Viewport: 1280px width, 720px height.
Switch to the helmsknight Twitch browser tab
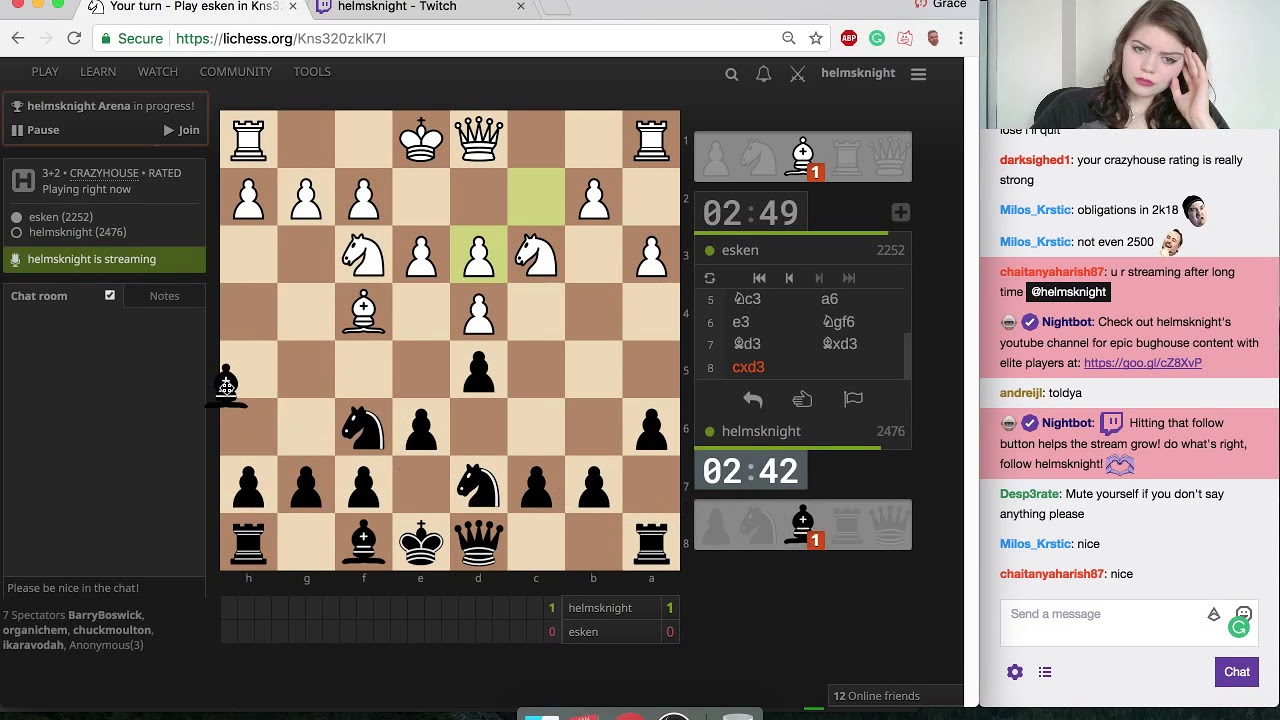pos(421,8)
